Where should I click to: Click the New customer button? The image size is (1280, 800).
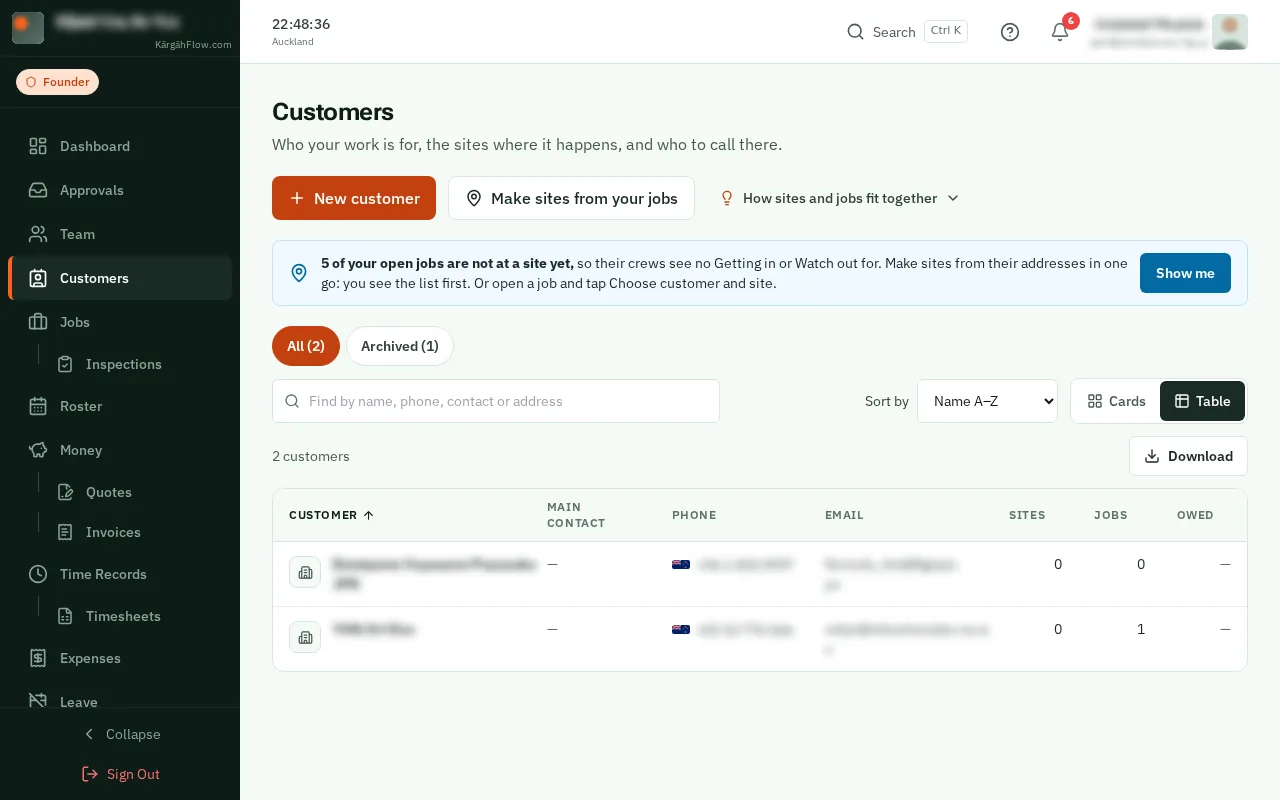pos(354,198)
